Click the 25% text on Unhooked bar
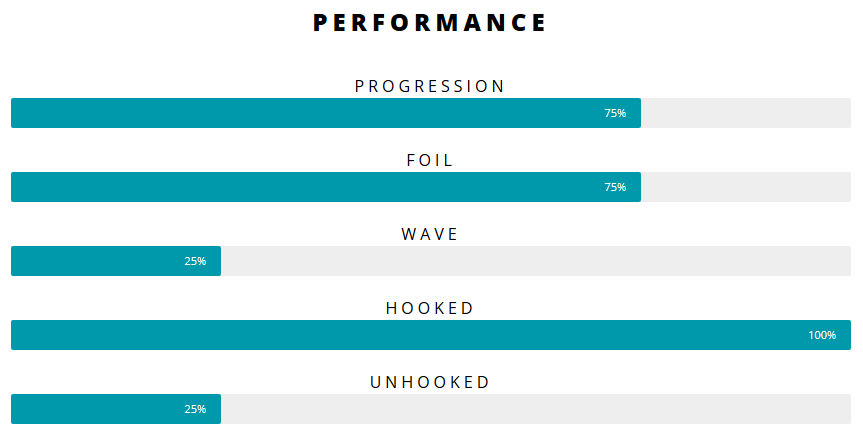 pos(195,409)
